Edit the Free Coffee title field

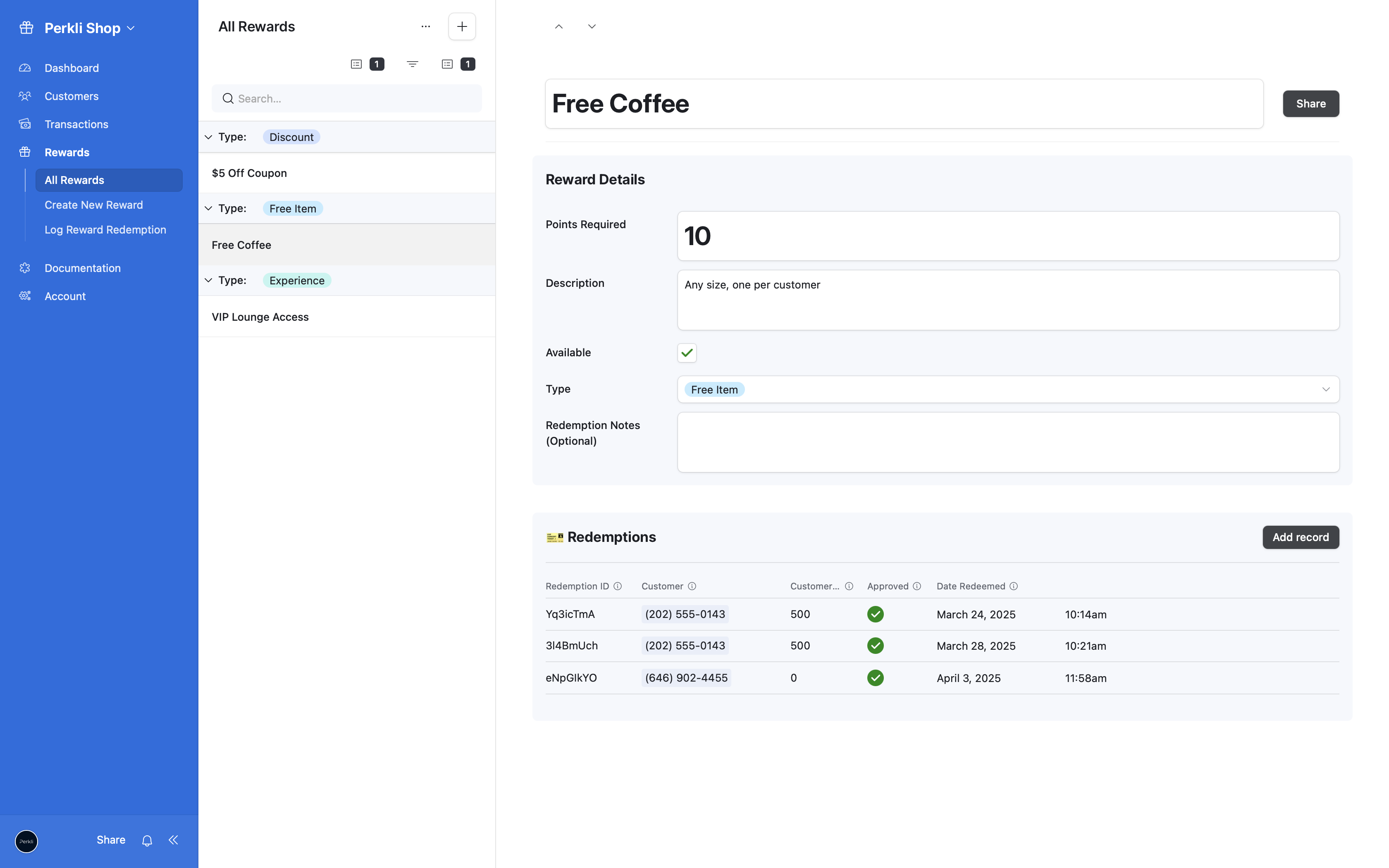904,104
